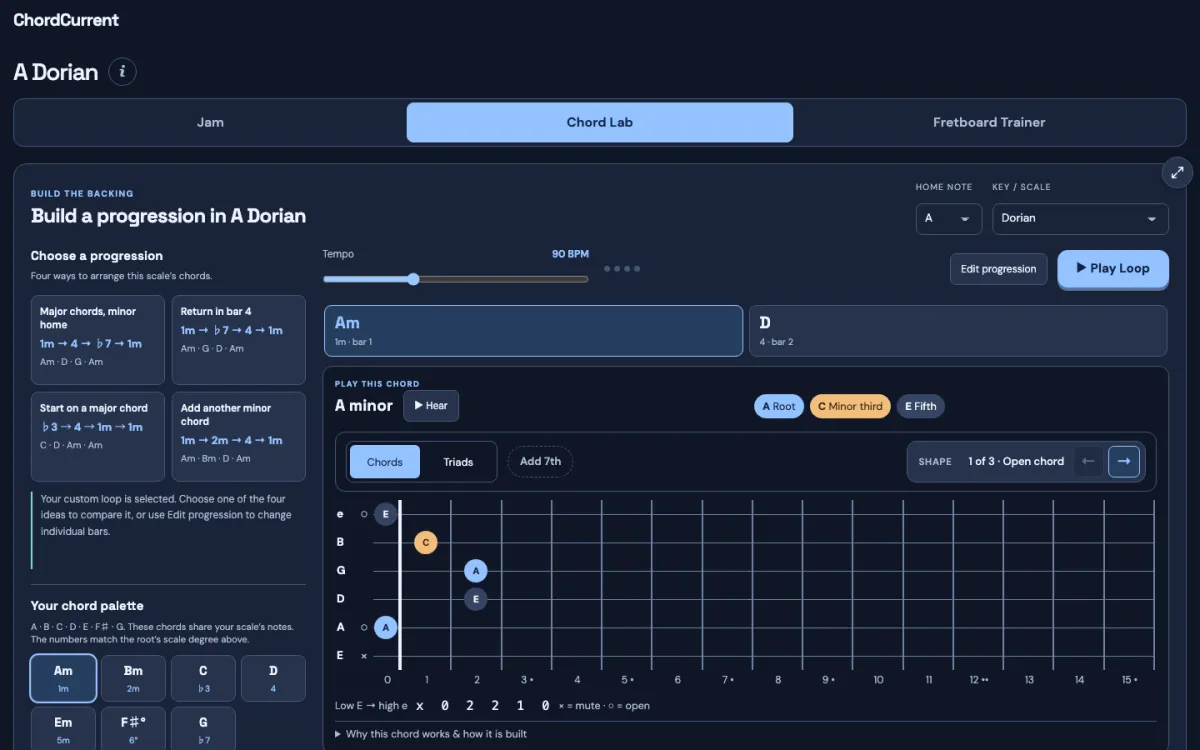Open the Key / Scale Dorian dropdown

pyautogui.click(x=1080, y=218)
